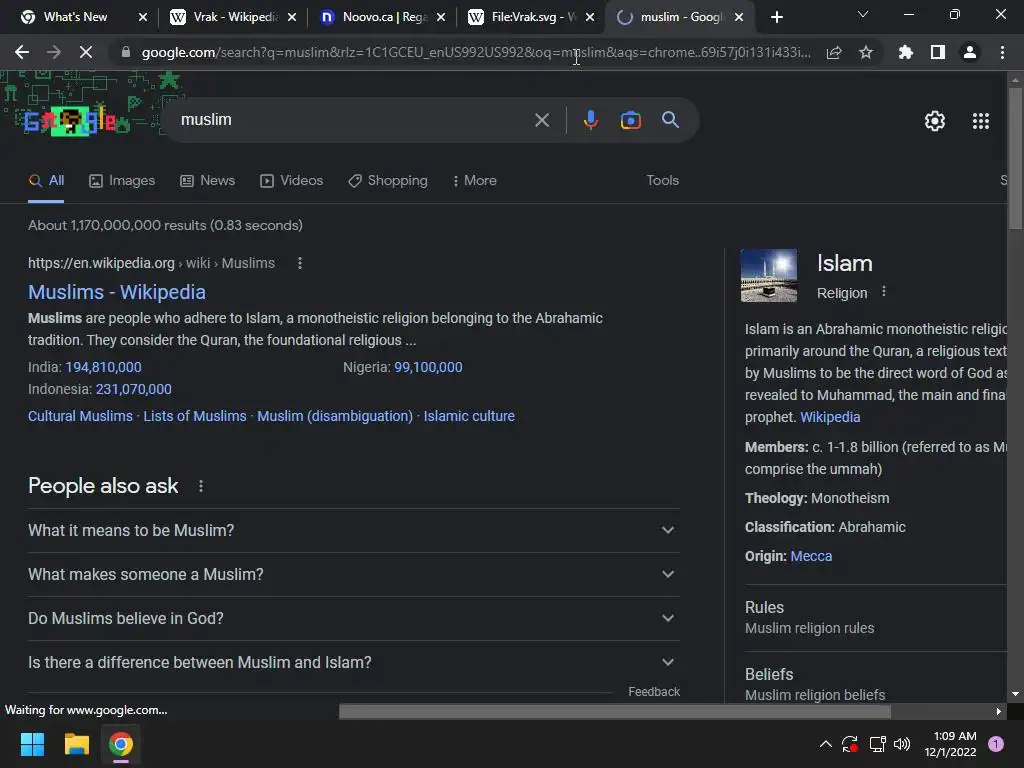
Task: Close the Noovo.ca tab
Action: coord(441,18)
